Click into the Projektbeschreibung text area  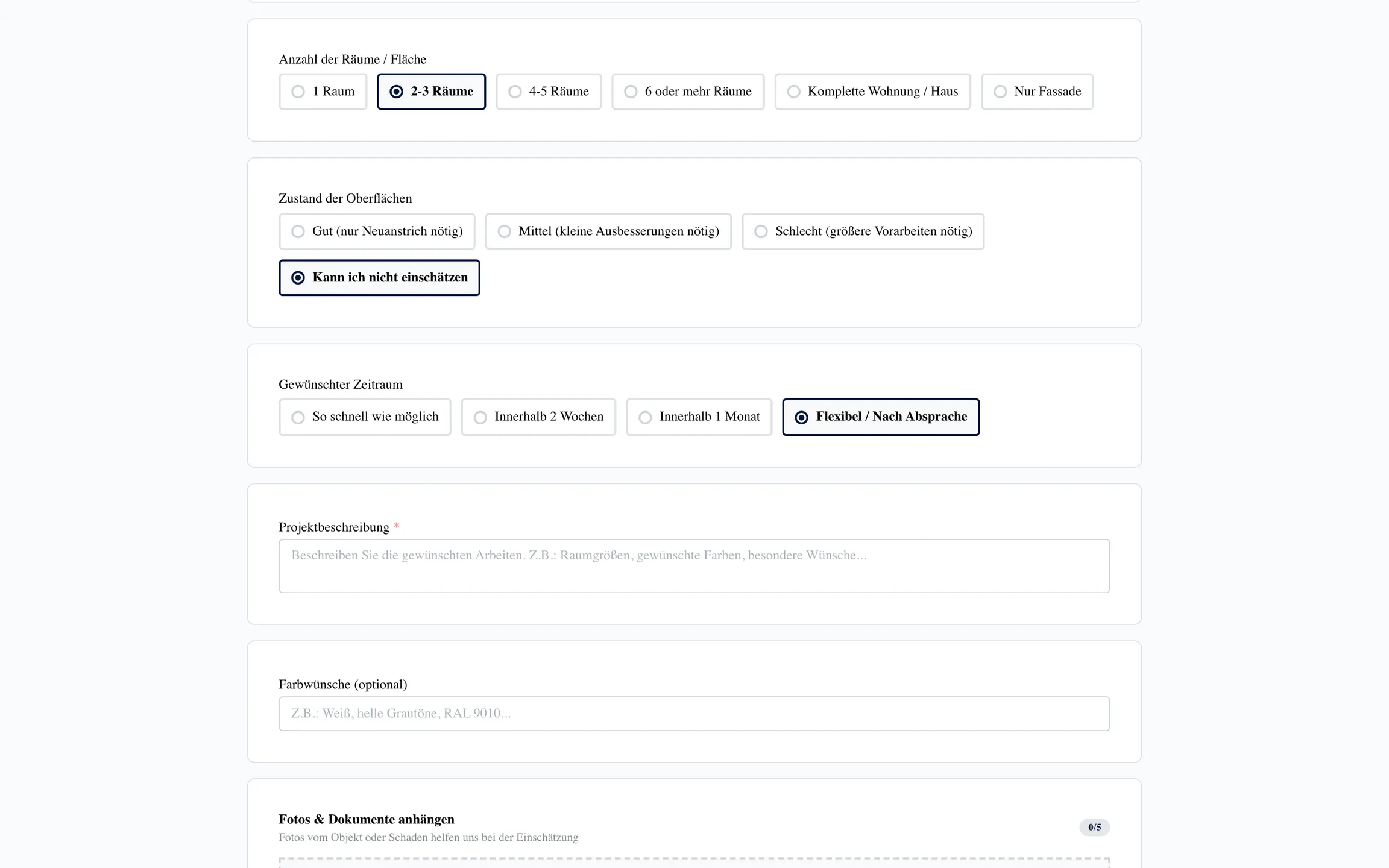[x=693, y=566]
